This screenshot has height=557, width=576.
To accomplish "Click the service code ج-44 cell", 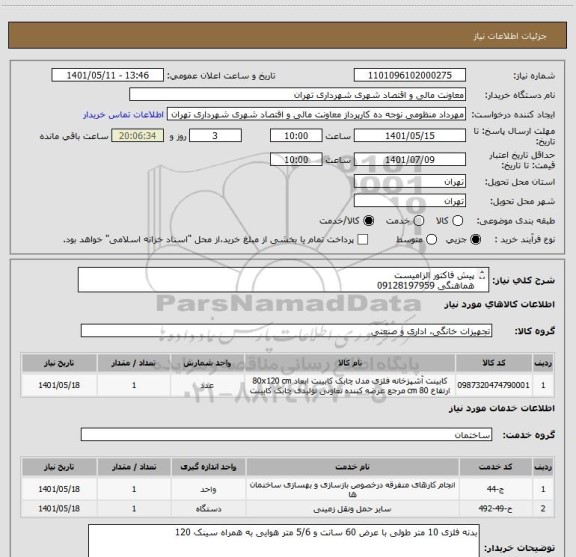I will pos(496,489).
